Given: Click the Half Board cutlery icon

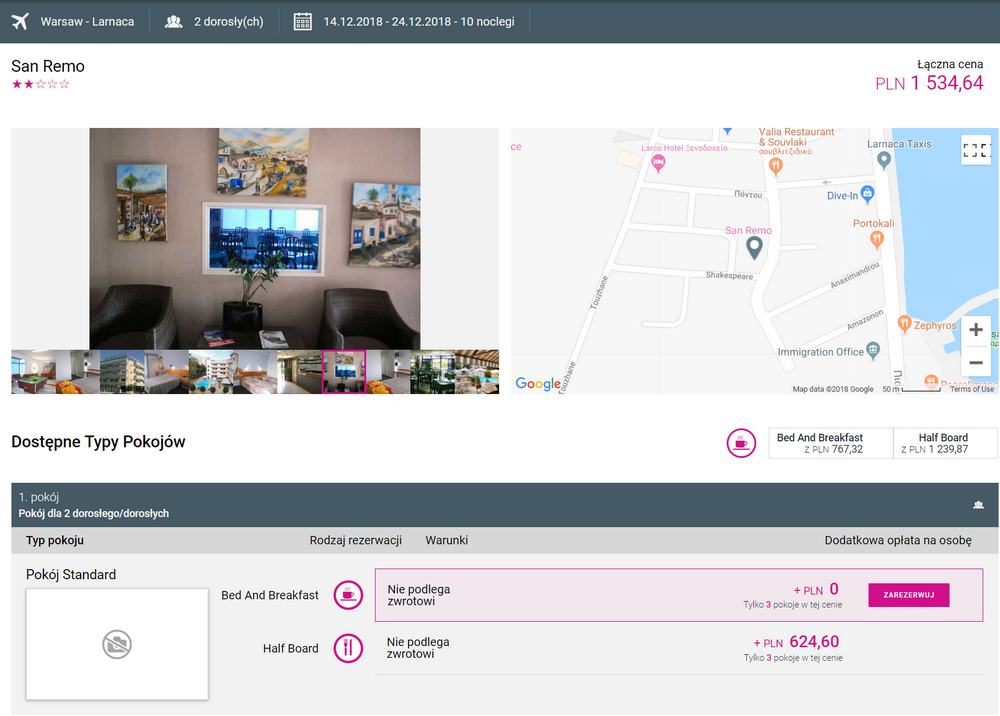Looking at the screenshot, I should [348, 648].
